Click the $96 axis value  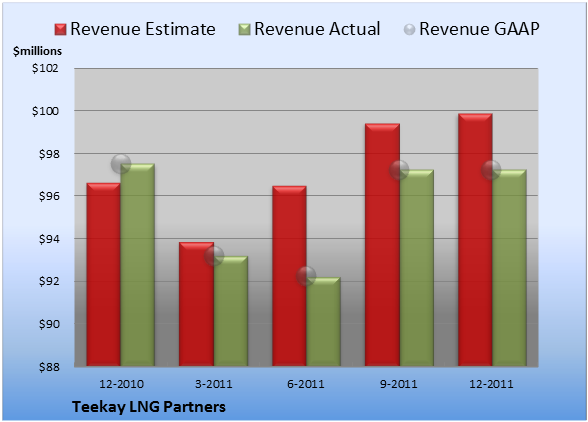49,196
